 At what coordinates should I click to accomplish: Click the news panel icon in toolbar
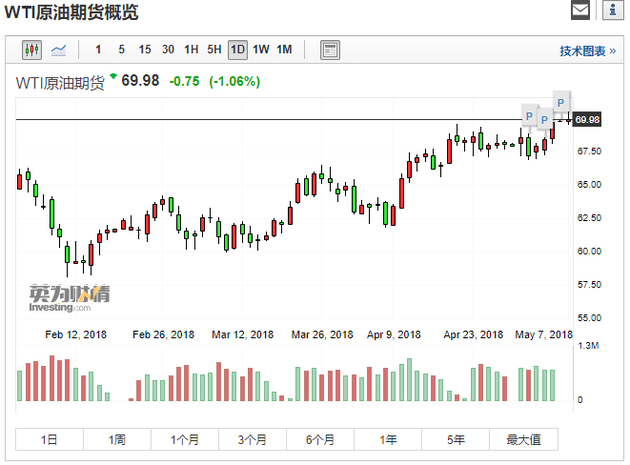[x=330, y=49]
